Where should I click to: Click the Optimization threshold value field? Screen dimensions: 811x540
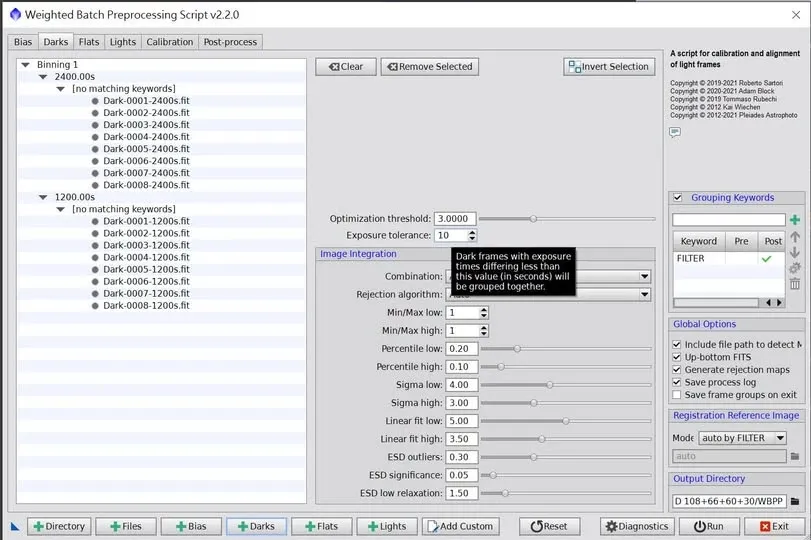point(455,219)
